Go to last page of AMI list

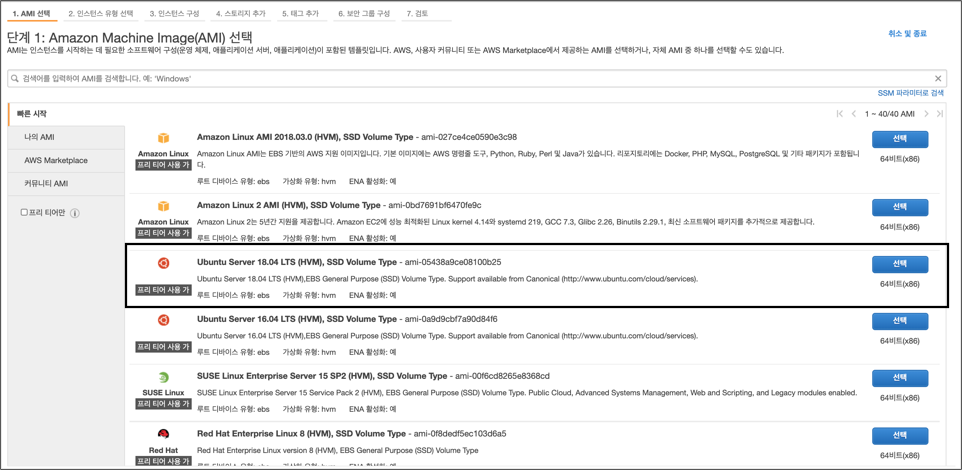point(940,114)
